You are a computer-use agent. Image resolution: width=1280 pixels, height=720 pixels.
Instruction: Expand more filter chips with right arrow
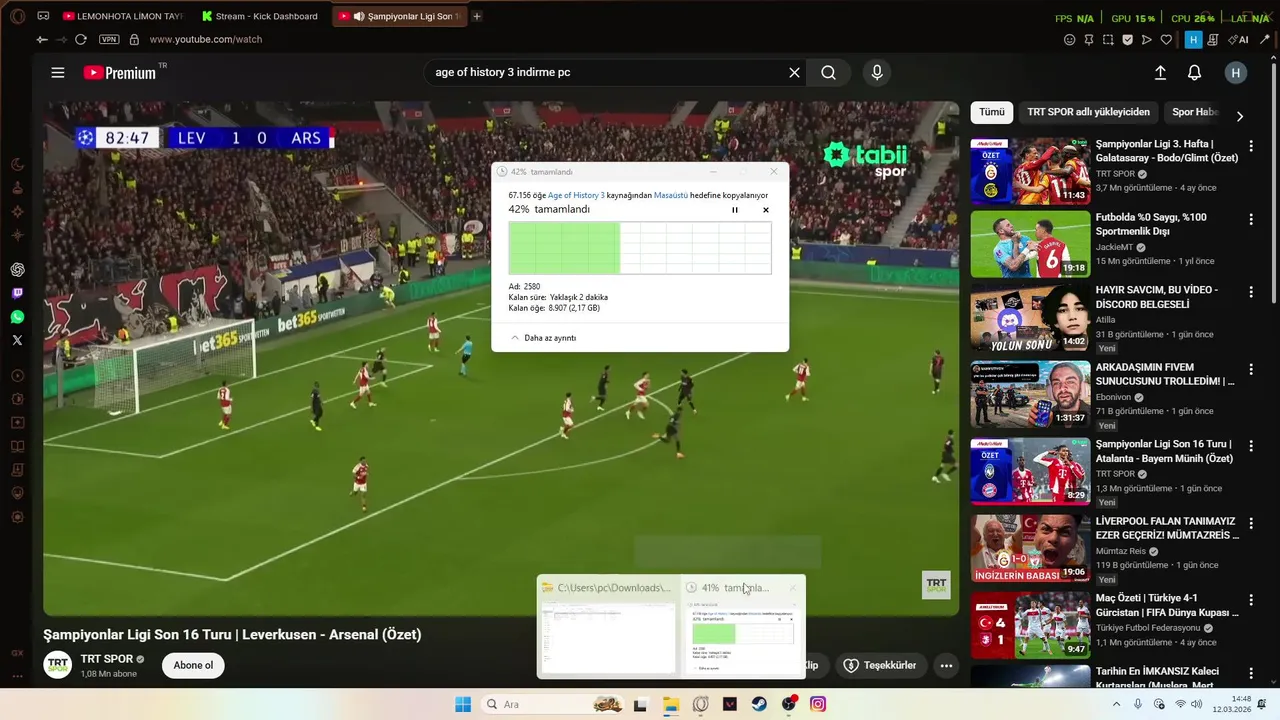coord(1240,116)
